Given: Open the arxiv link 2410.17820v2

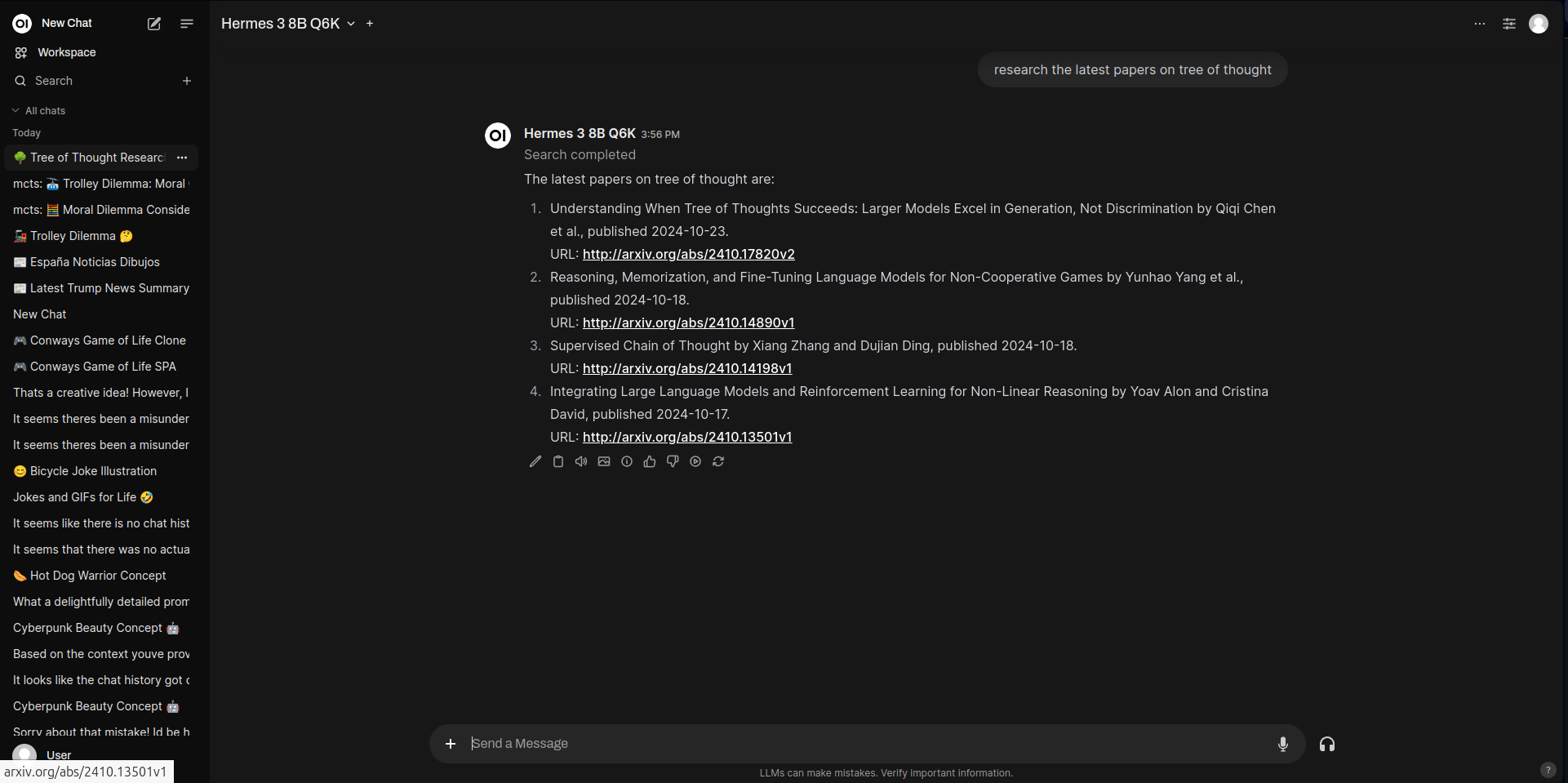Looking at the screenshot, I should 688,254.
